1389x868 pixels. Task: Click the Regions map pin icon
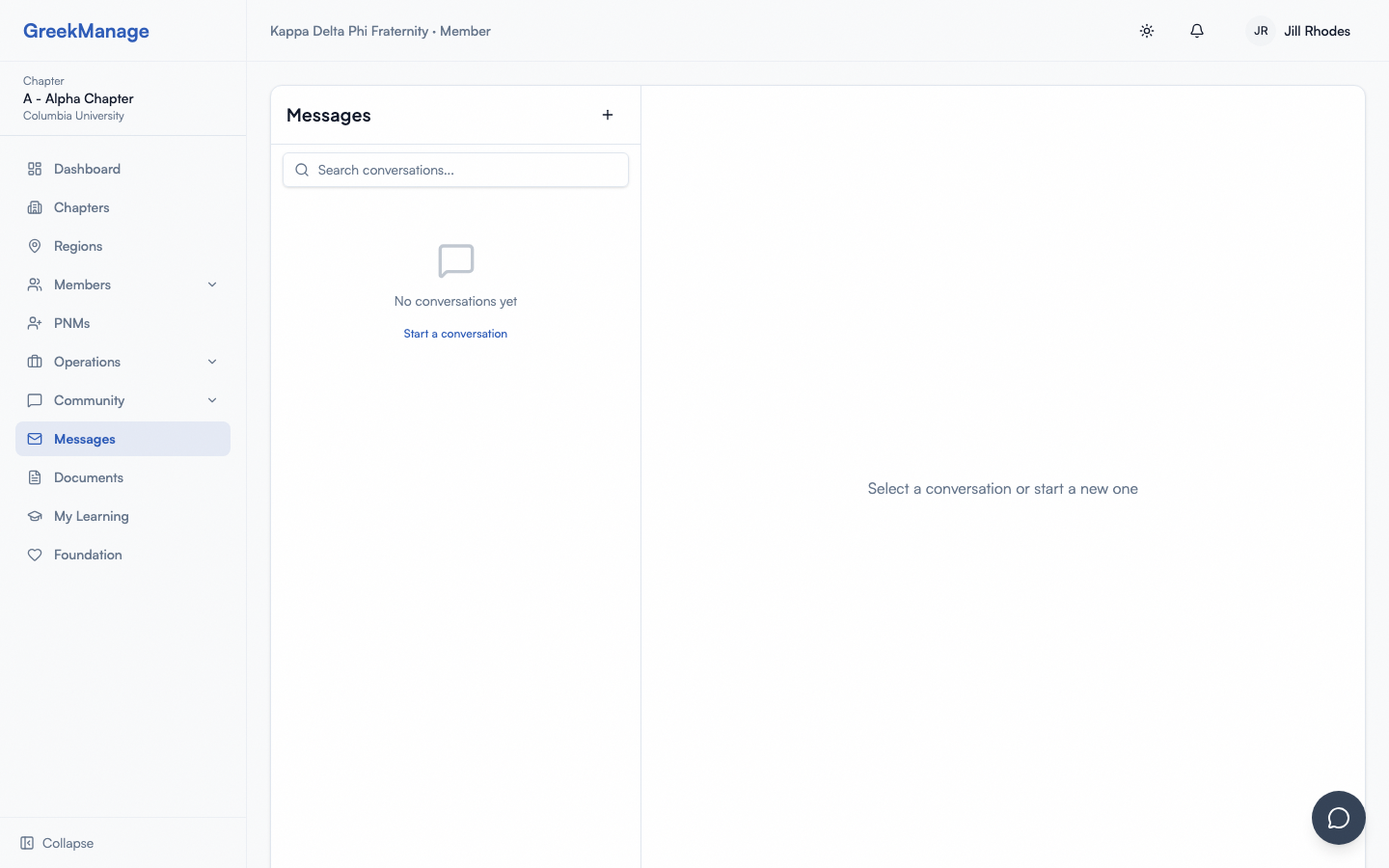tap(35, 246)
